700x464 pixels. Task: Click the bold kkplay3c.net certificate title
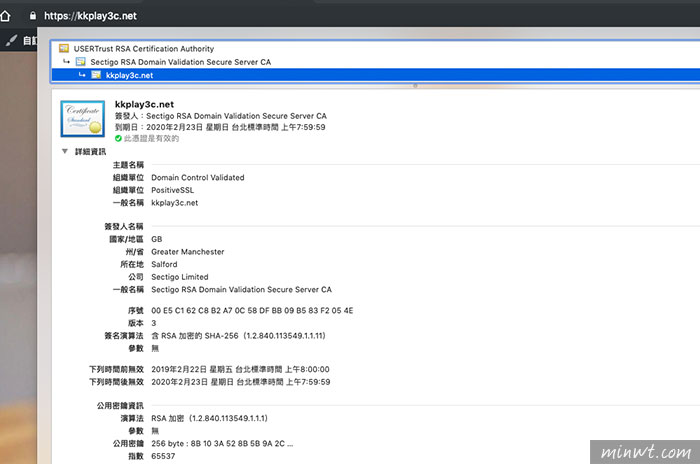click(x=144, y=105)
